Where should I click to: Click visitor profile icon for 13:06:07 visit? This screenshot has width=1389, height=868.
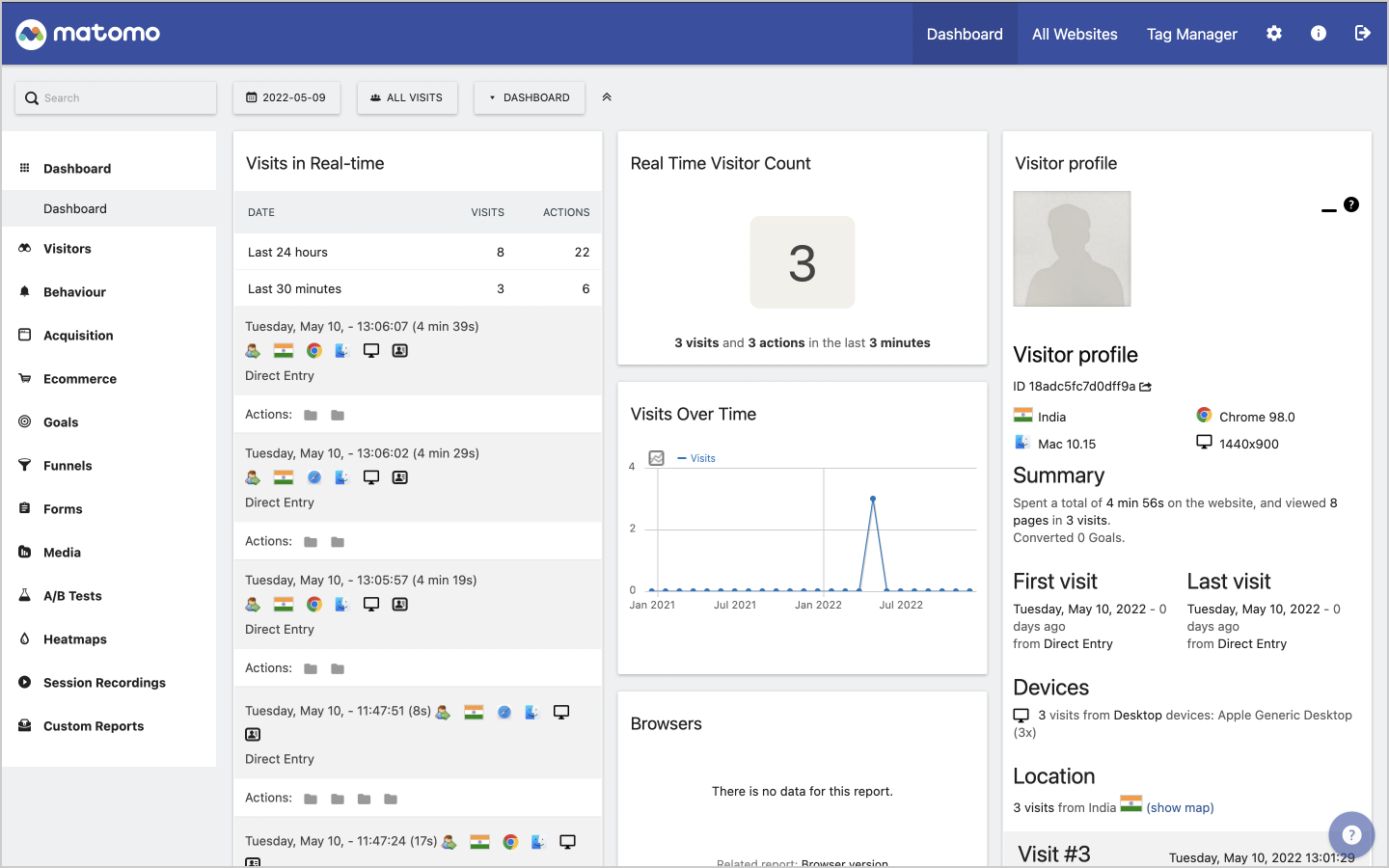tap(400, 351)
